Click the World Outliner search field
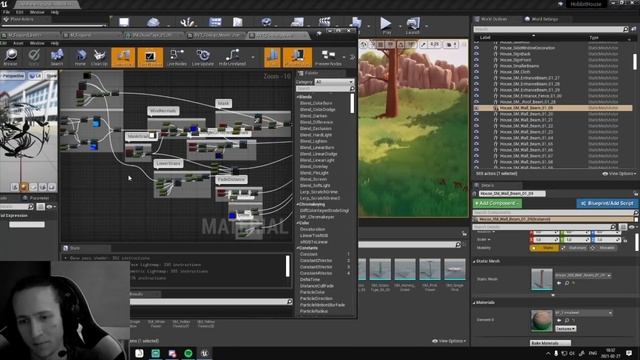The height and width of the screenshot is (360, 640). click(551, 29)
